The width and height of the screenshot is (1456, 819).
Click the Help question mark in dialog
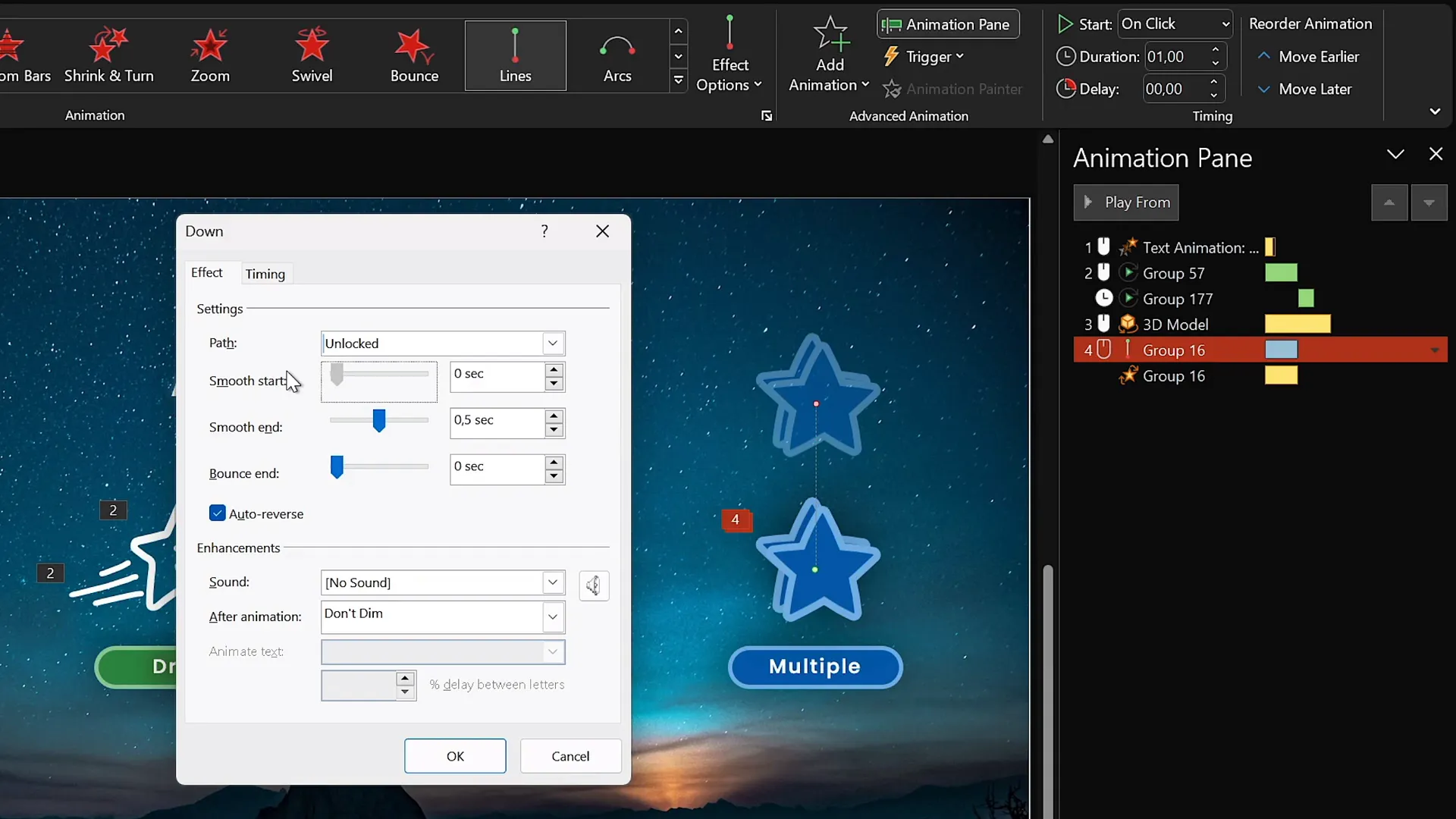point(544,231)
